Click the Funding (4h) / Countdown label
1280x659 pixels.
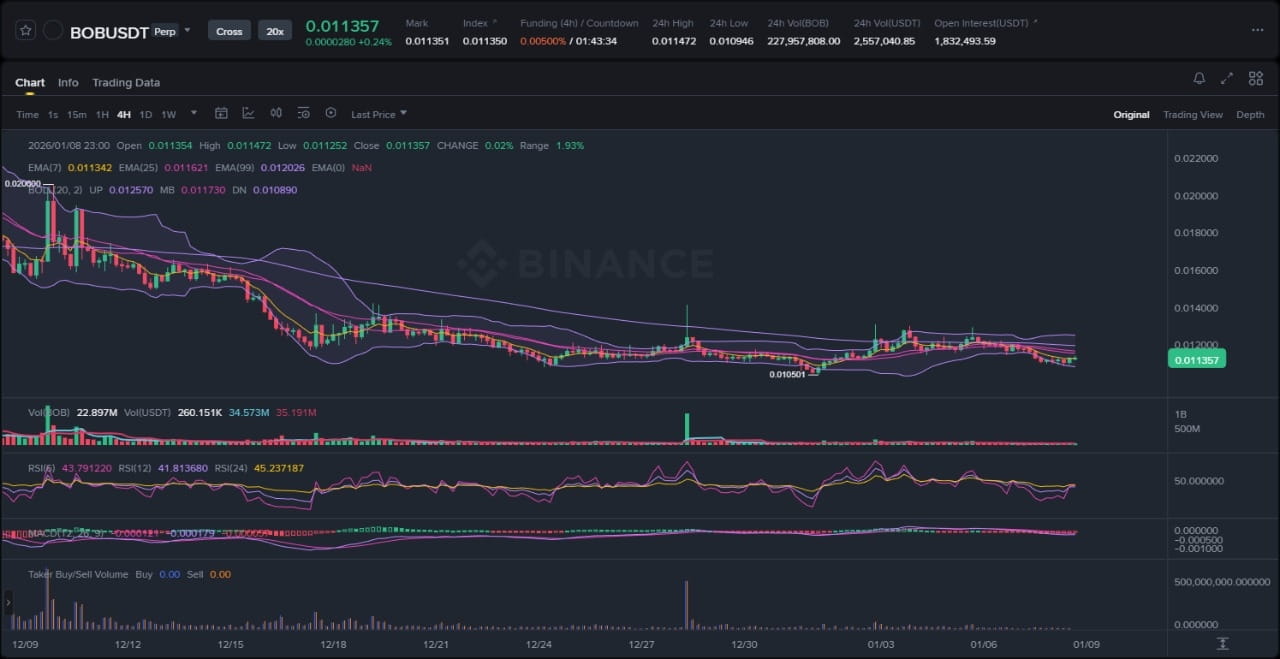pos(579,23)
